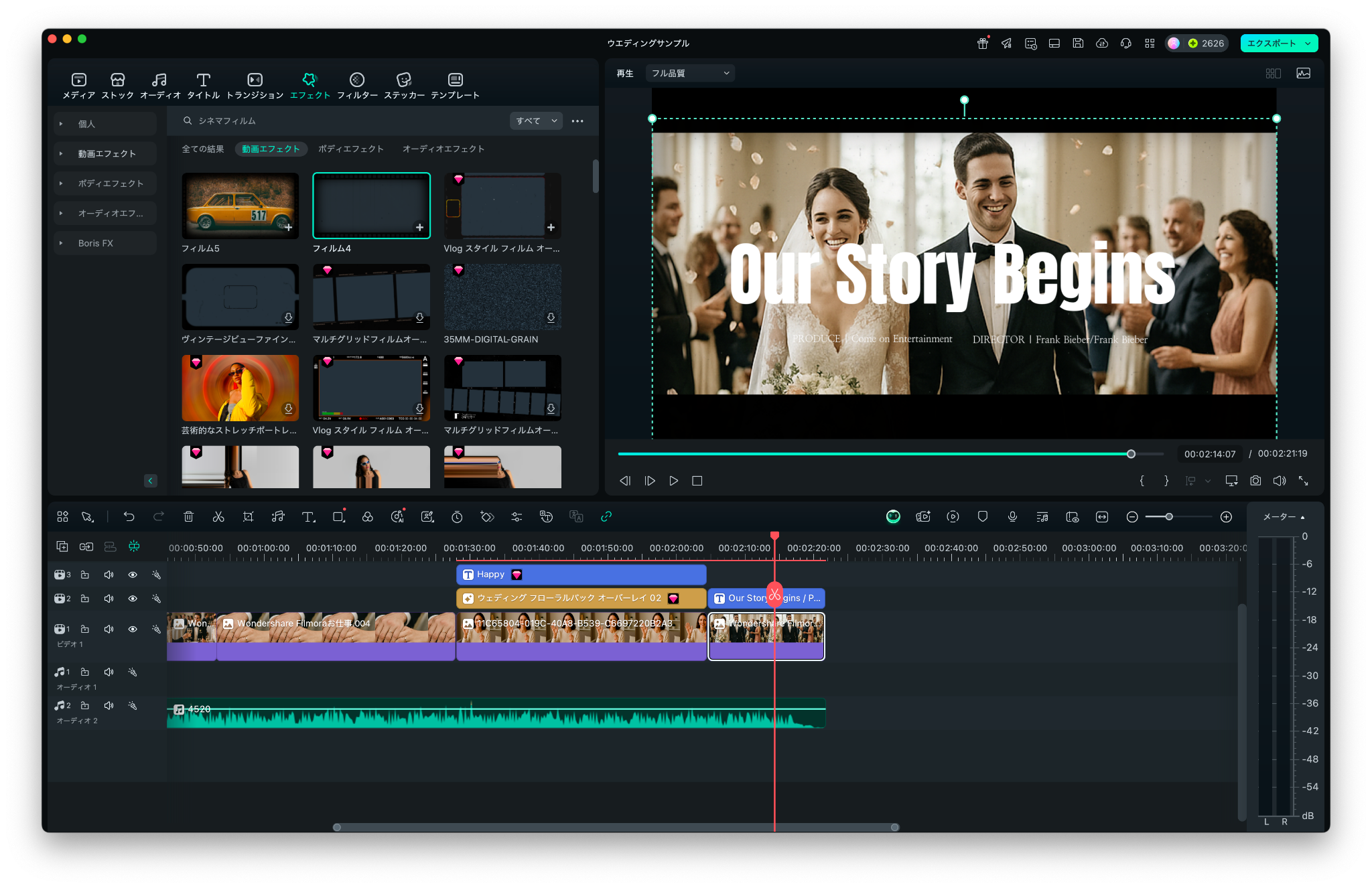Screen dimensions: 1372x888
Task: Click the preview playback progress slider handle
Action: [x=1131, y=454]
